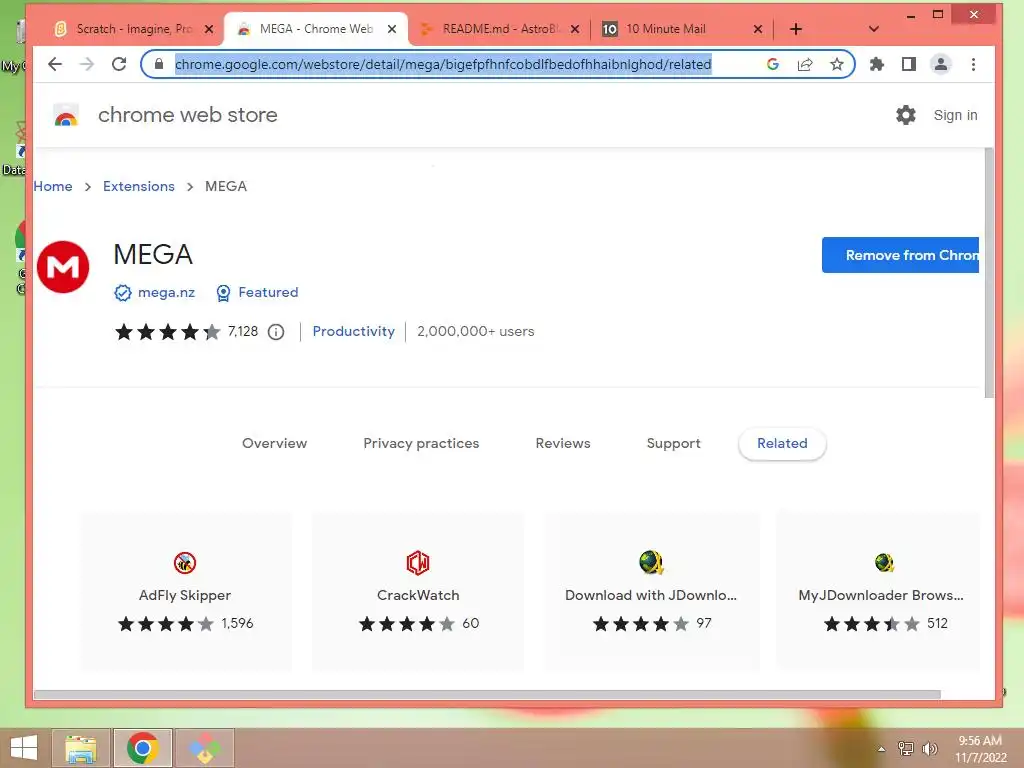Viewport: 1024px width, 768px height.
Task: Open the AdFly Skipper extension icon
Action: tap(185, 562)
